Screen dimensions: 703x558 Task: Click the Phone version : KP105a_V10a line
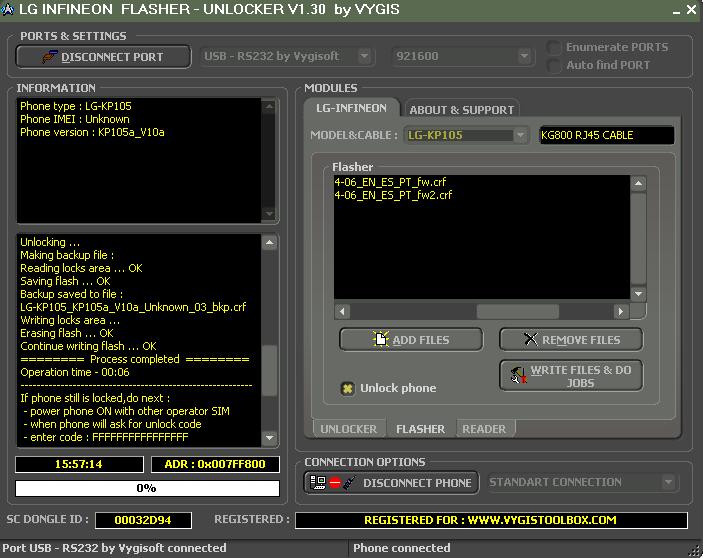92,132
